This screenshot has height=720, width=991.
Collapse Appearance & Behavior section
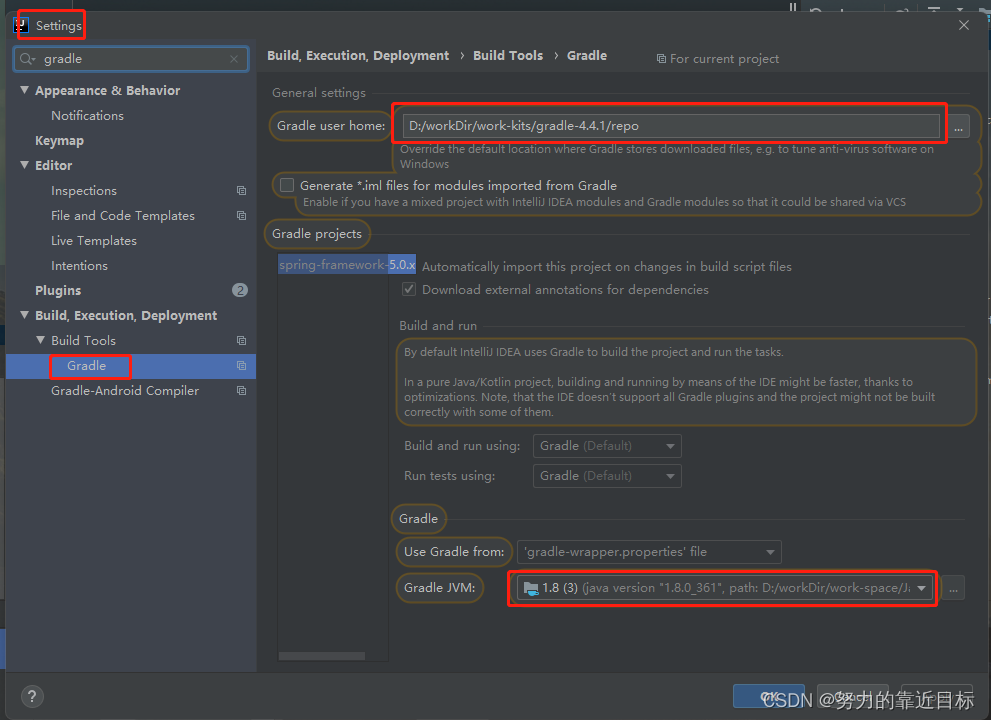tap(24, 90)
